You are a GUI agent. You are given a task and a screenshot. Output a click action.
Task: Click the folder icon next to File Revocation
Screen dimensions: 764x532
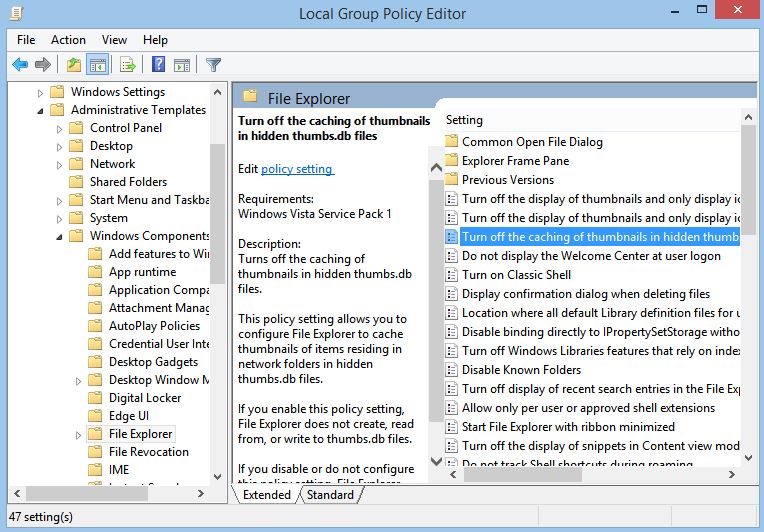[x=95, y=452]
